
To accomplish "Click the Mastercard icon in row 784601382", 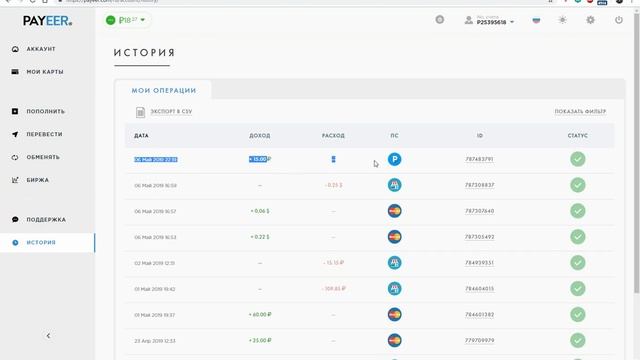I will 394,315.
